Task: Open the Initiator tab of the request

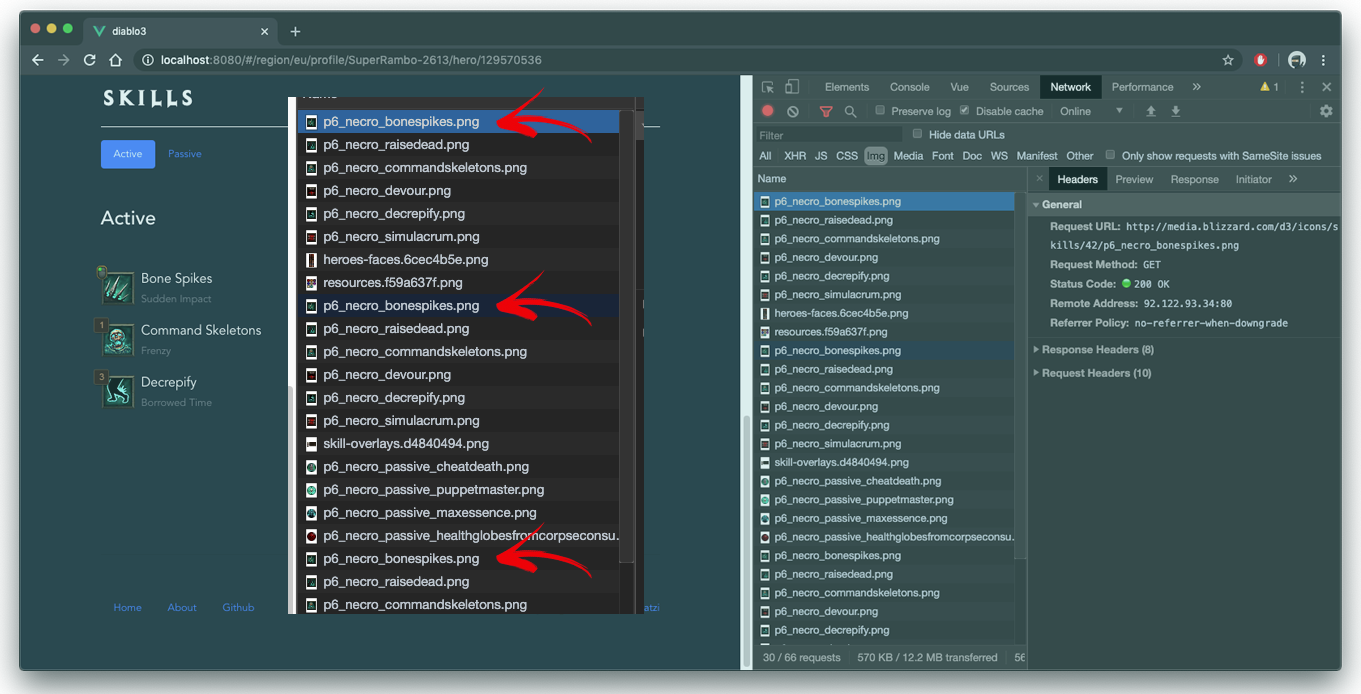Action: click(1253, 179)
